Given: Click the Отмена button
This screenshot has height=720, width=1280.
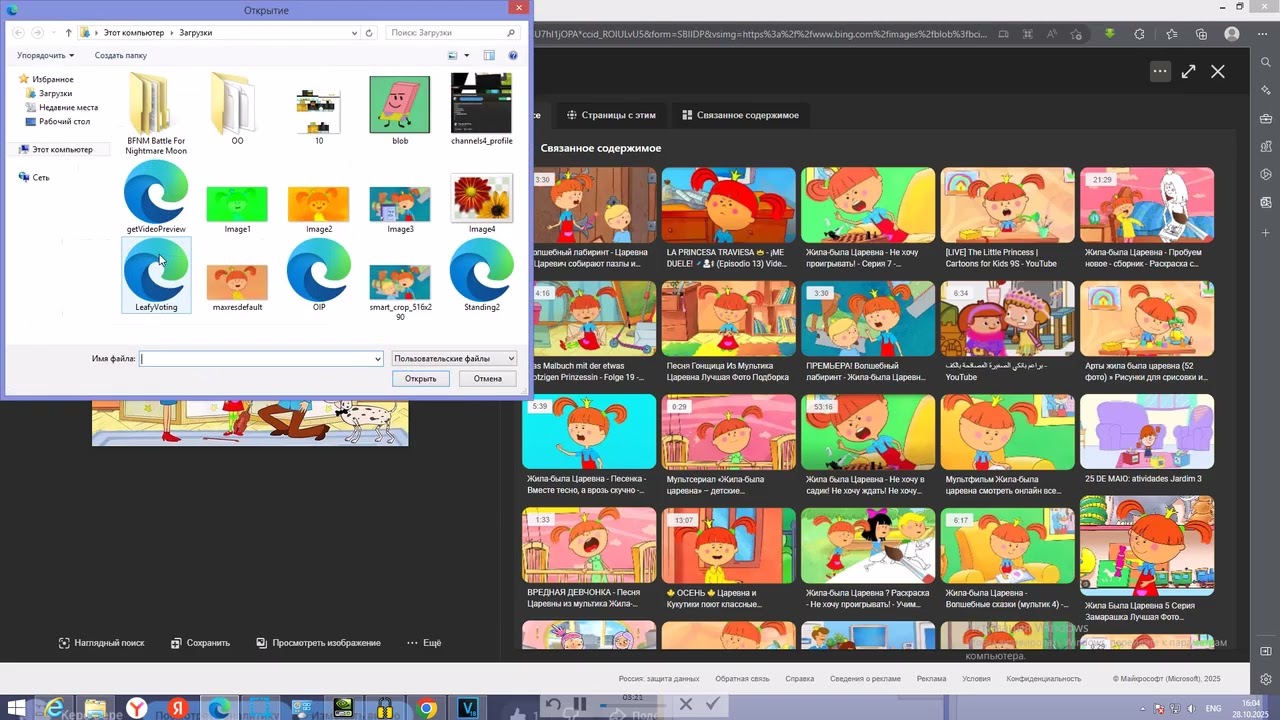Looking at the screenshot, I should 488,379.
